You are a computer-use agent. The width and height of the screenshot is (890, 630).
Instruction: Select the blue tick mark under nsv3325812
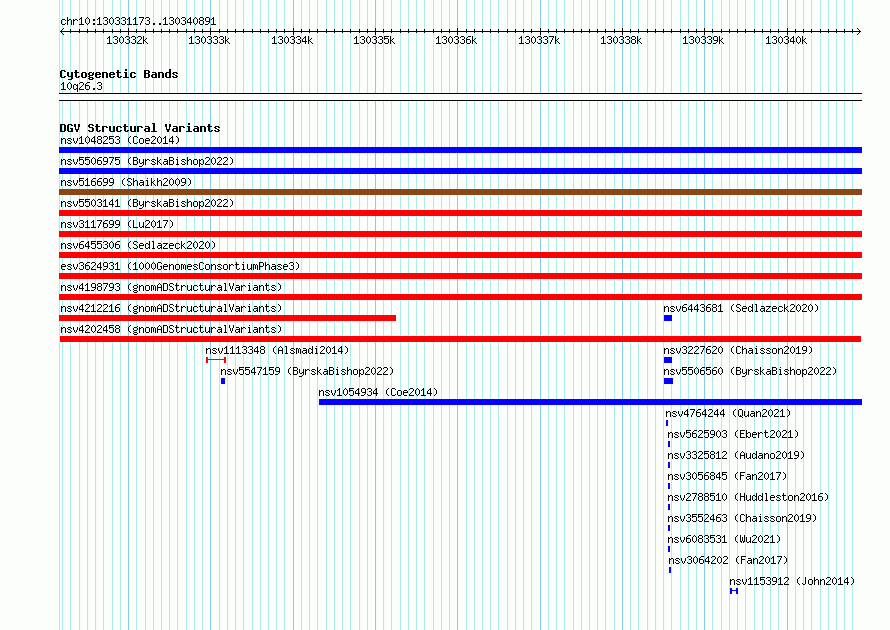coord(669,465)
